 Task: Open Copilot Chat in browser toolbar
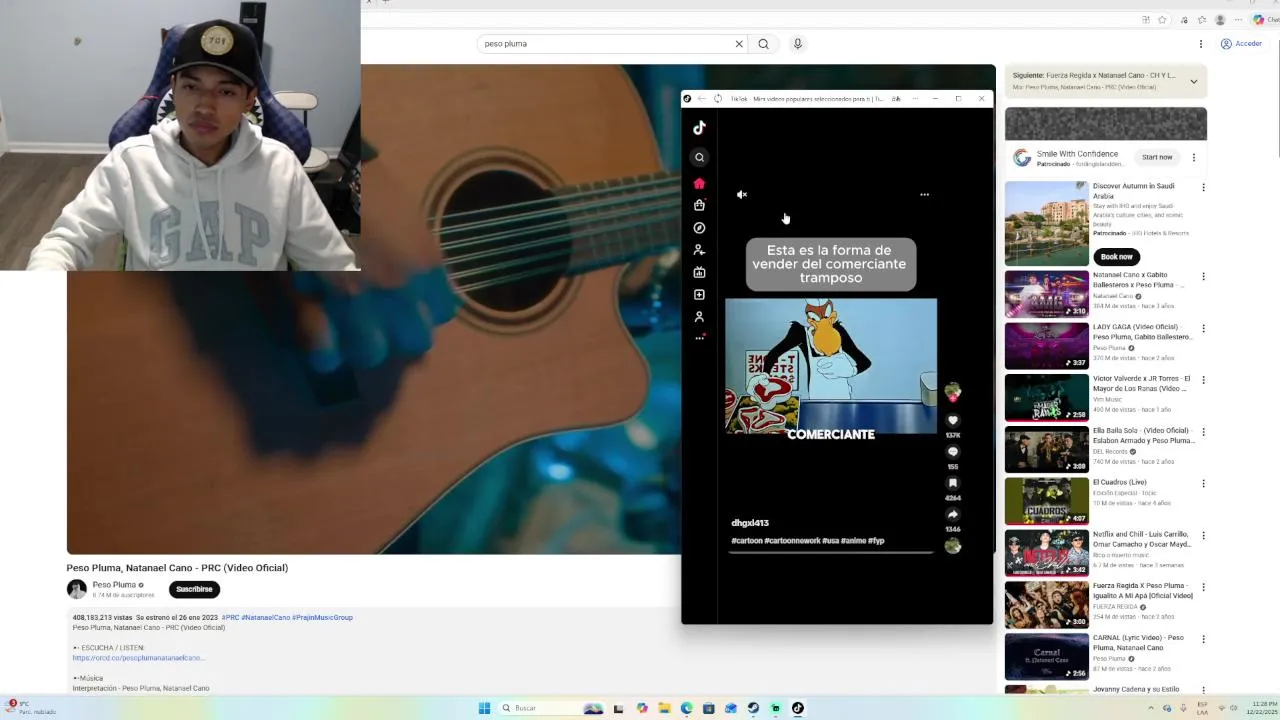(1264, 20)
